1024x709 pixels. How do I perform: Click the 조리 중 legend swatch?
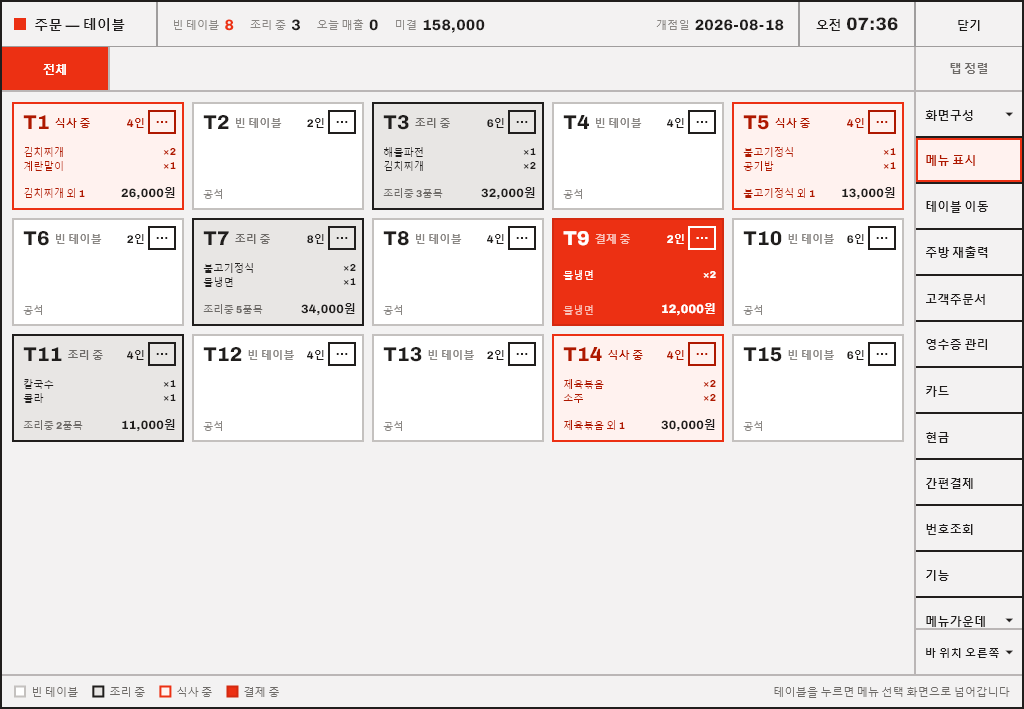(98, 691)
